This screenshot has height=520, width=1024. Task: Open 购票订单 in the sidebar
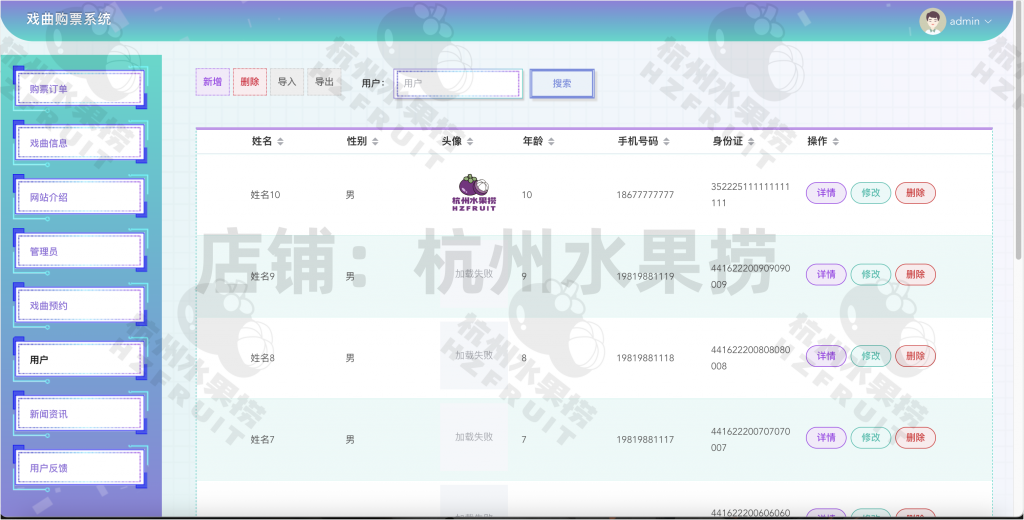79,89
